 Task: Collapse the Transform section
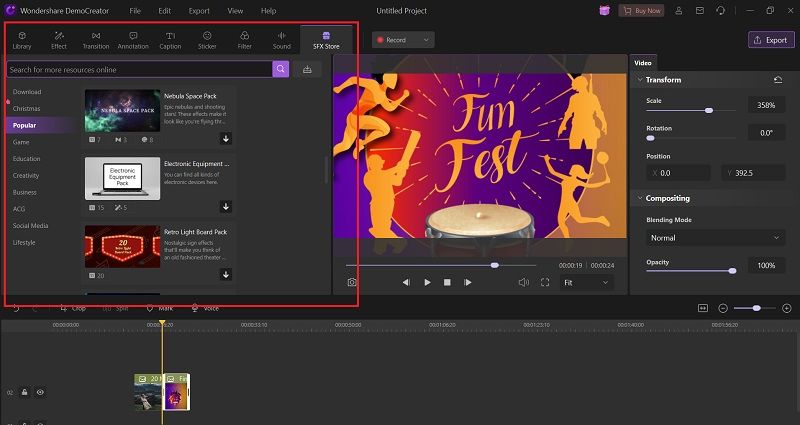click(639, 80)
